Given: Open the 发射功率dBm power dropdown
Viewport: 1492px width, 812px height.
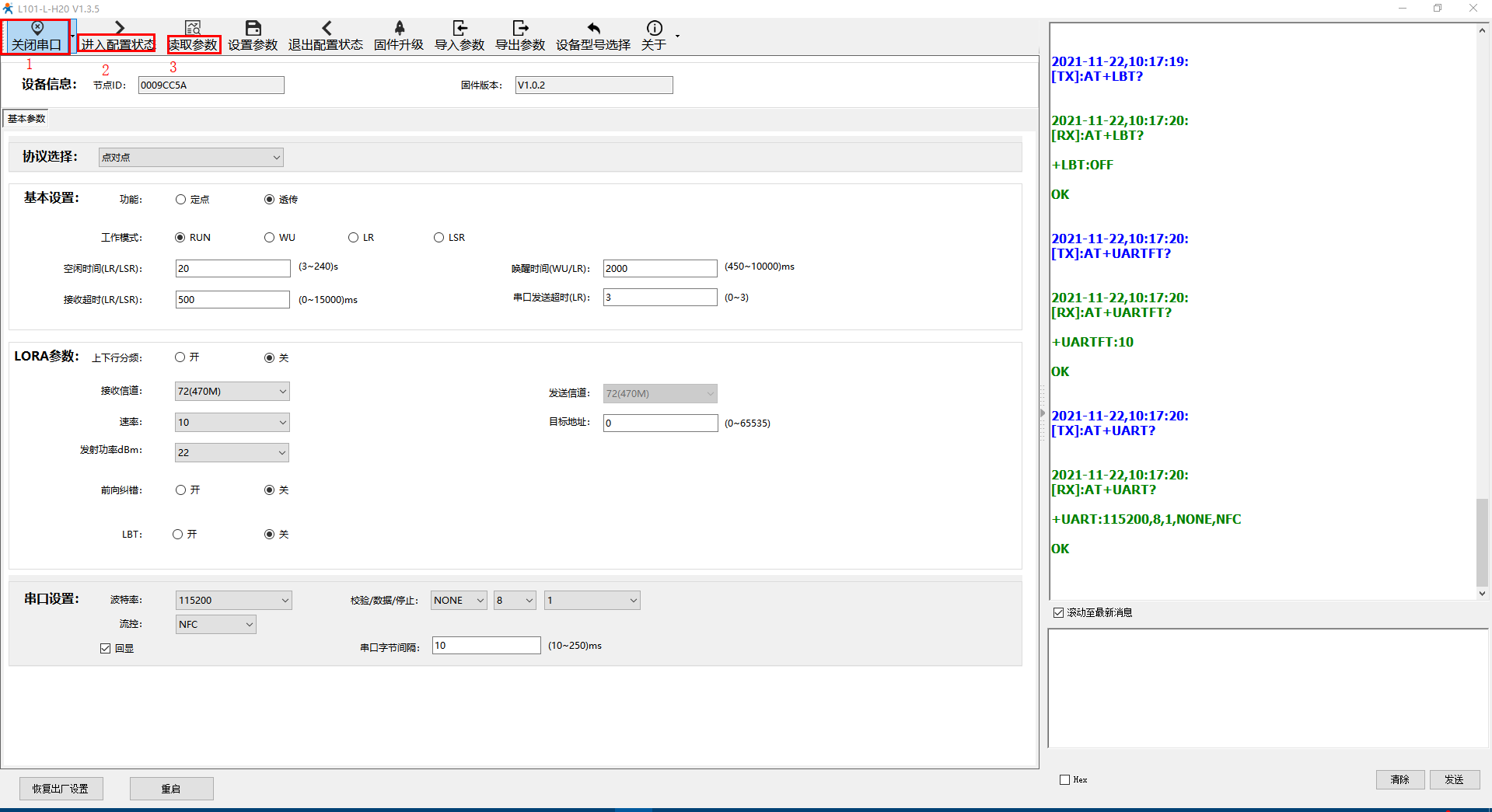Looking at the screenshot, I should [232, 453].
